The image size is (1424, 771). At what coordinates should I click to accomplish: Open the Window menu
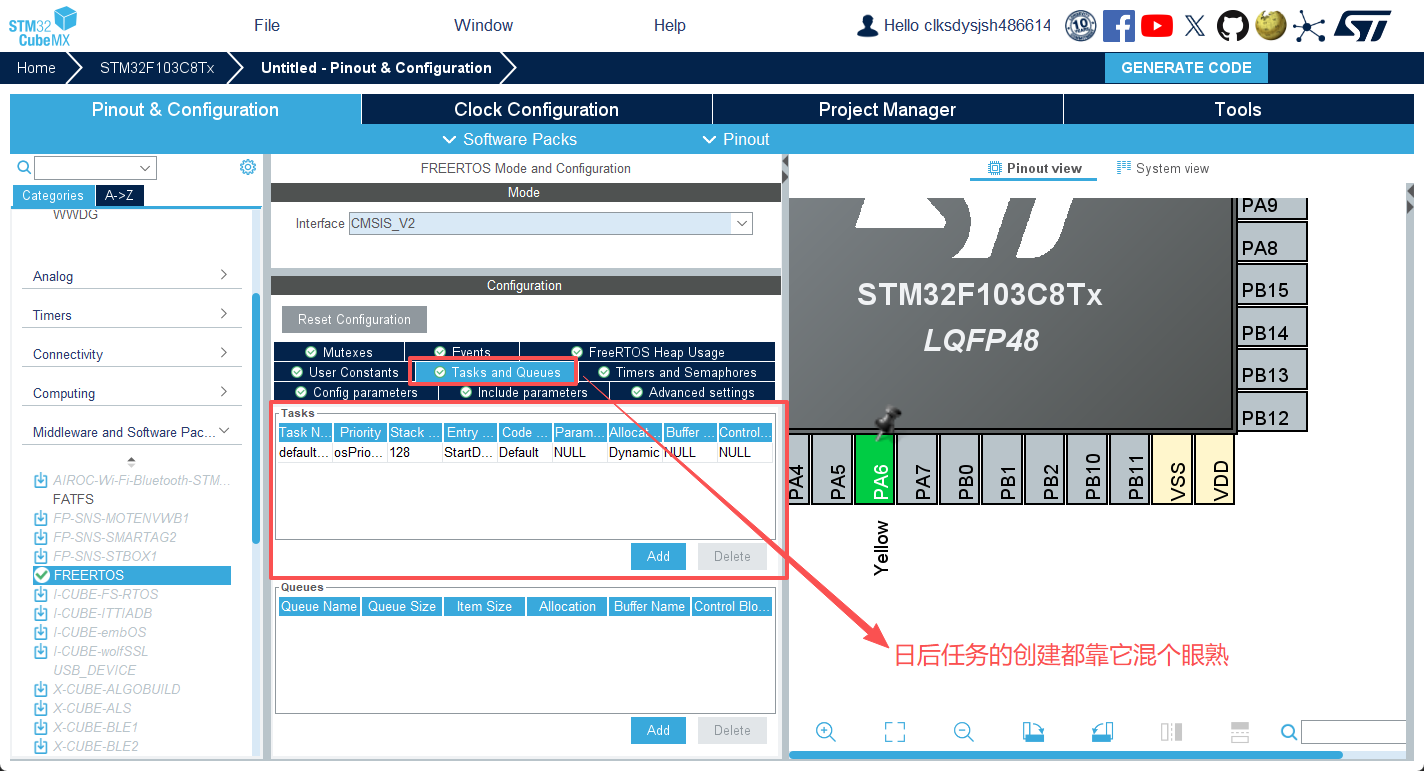point(483,25)
